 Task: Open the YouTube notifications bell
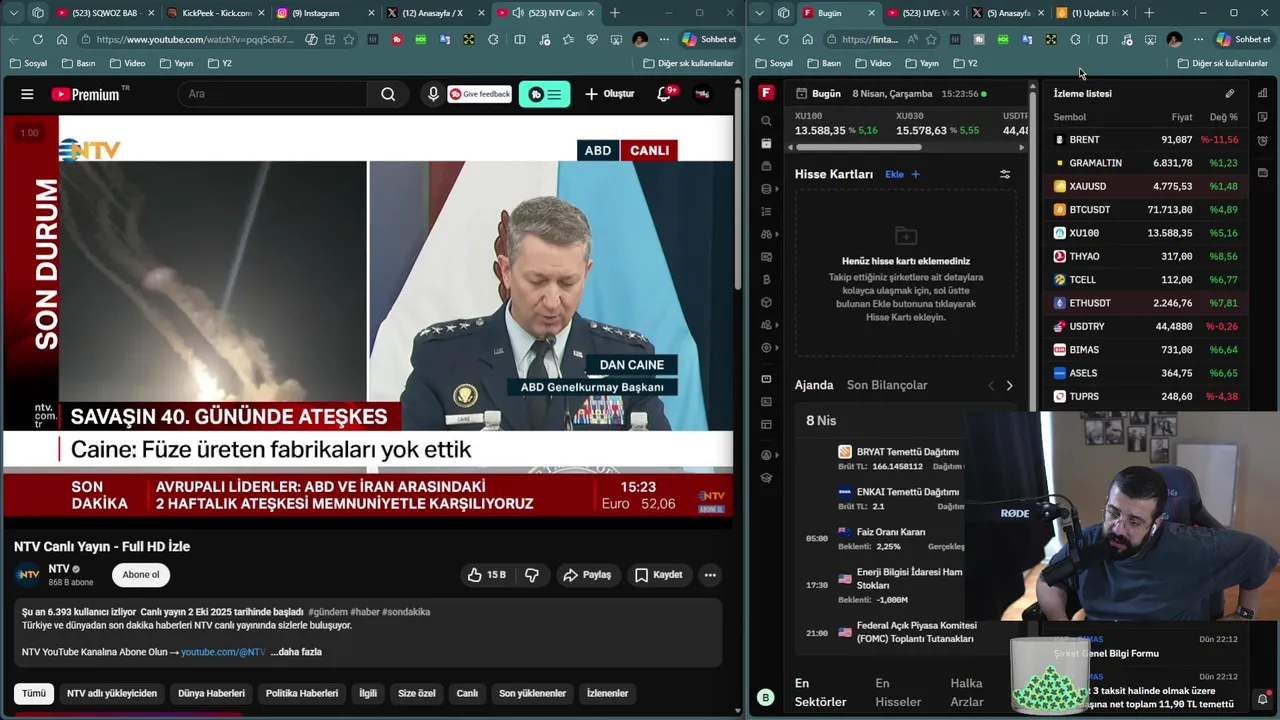pos(664,94)
